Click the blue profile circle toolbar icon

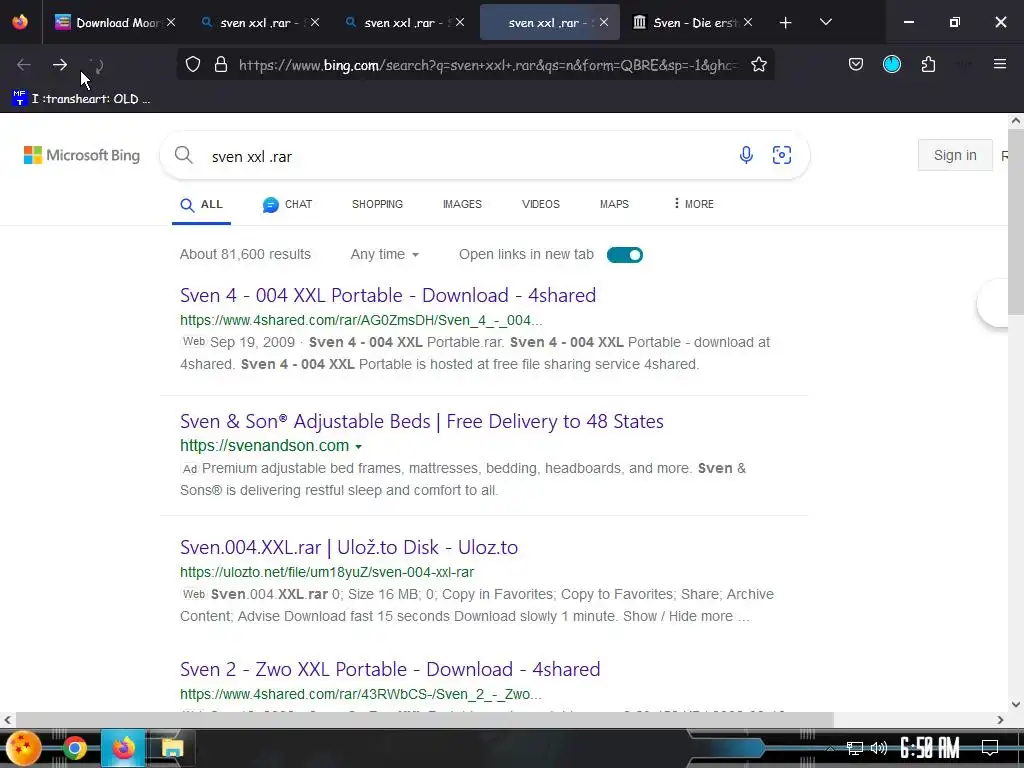891,64
